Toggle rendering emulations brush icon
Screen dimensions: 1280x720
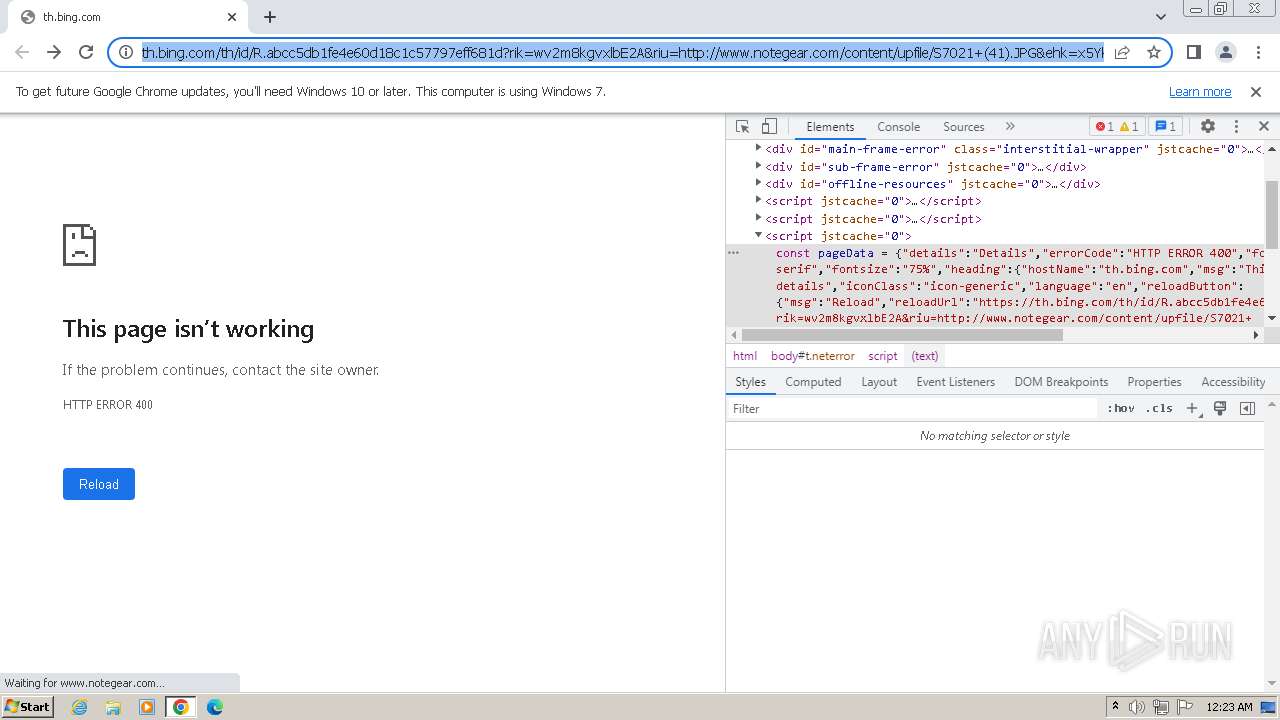(x=1220, y=409)
